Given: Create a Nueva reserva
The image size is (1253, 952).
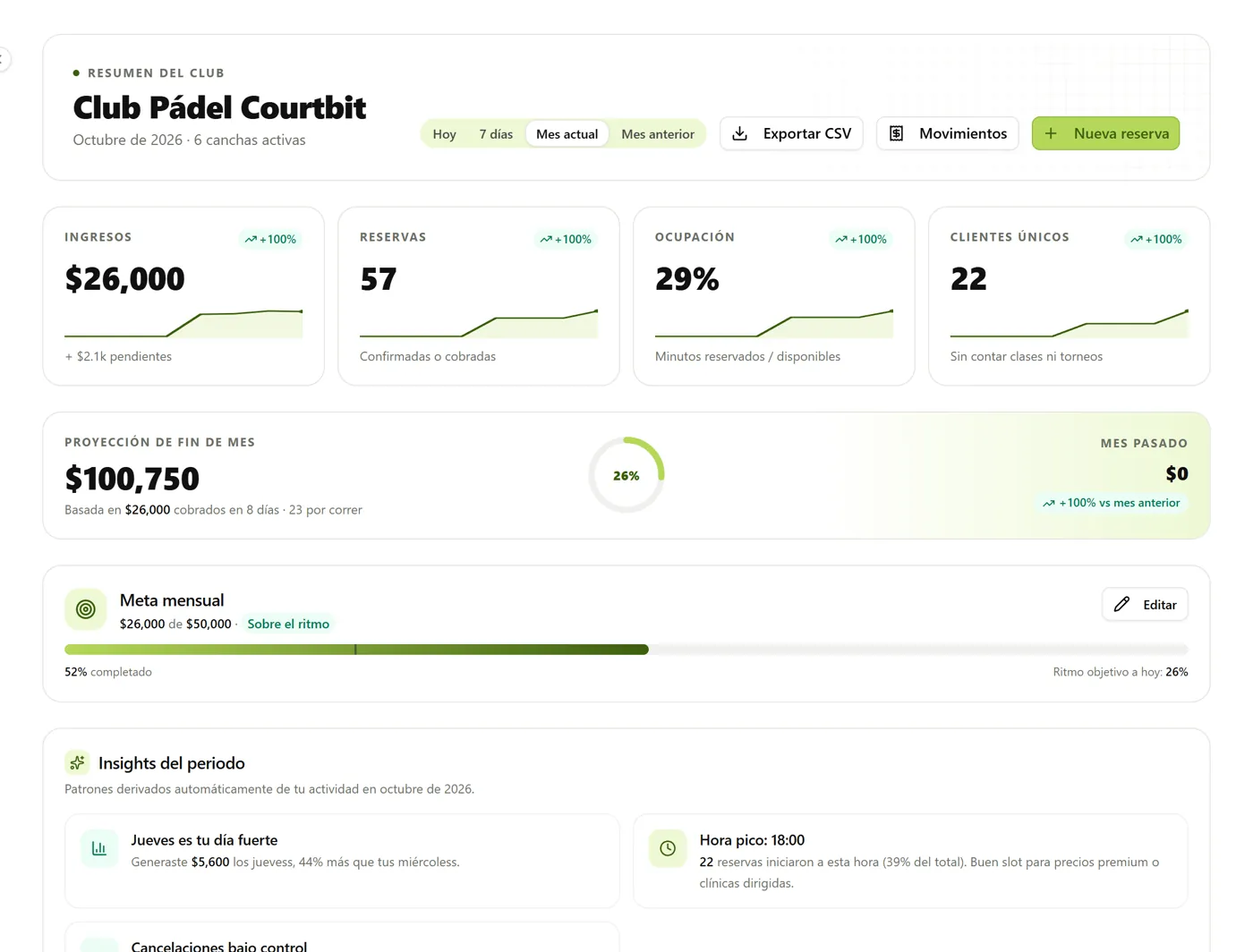Looking at the screenshot, I should (1105, 133).
